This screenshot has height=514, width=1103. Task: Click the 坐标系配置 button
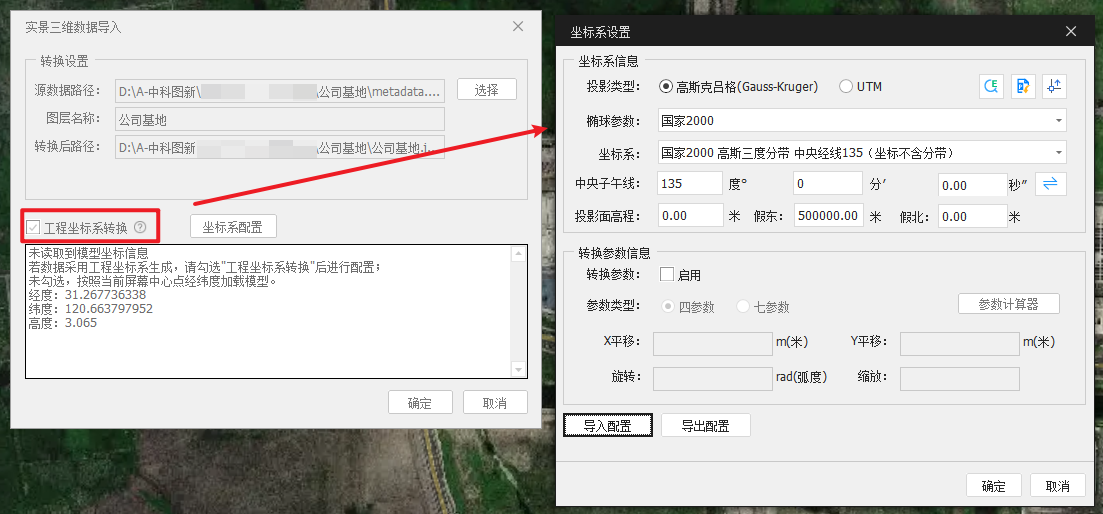[233, 227]
